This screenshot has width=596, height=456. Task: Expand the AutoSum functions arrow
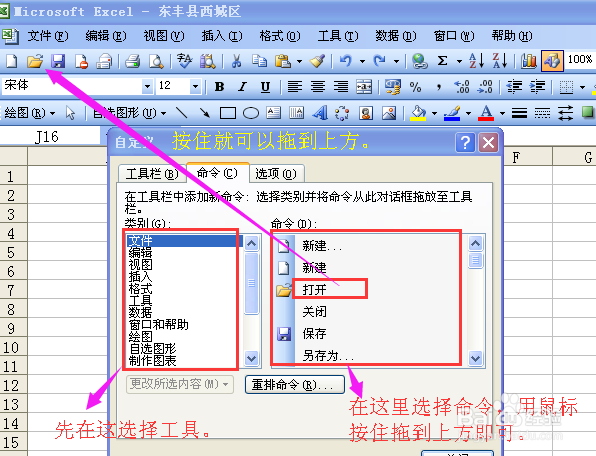click(x=459, y=61)
